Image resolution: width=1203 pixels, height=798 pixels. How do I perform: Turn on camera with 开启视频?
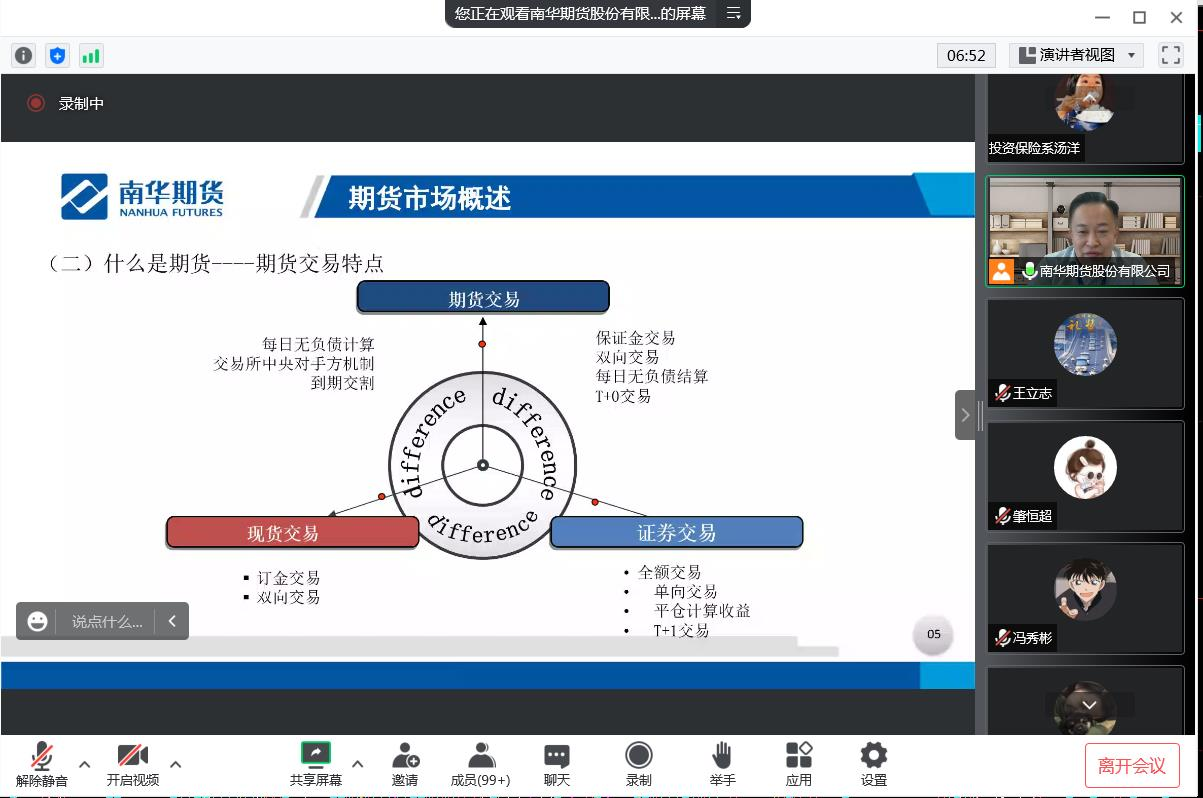[133, 764]
